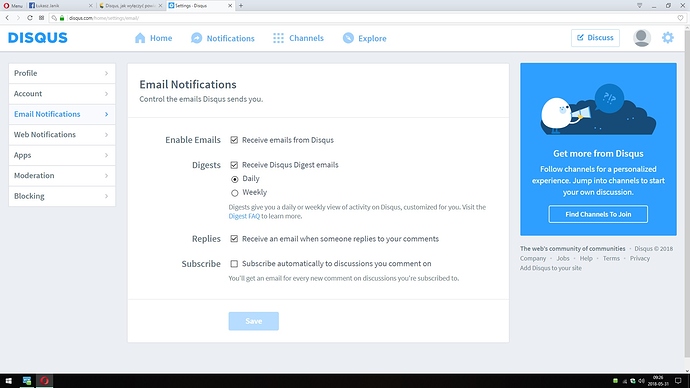Open the Windows Start button
The image size is (690, 388).
tap(8, 381)
